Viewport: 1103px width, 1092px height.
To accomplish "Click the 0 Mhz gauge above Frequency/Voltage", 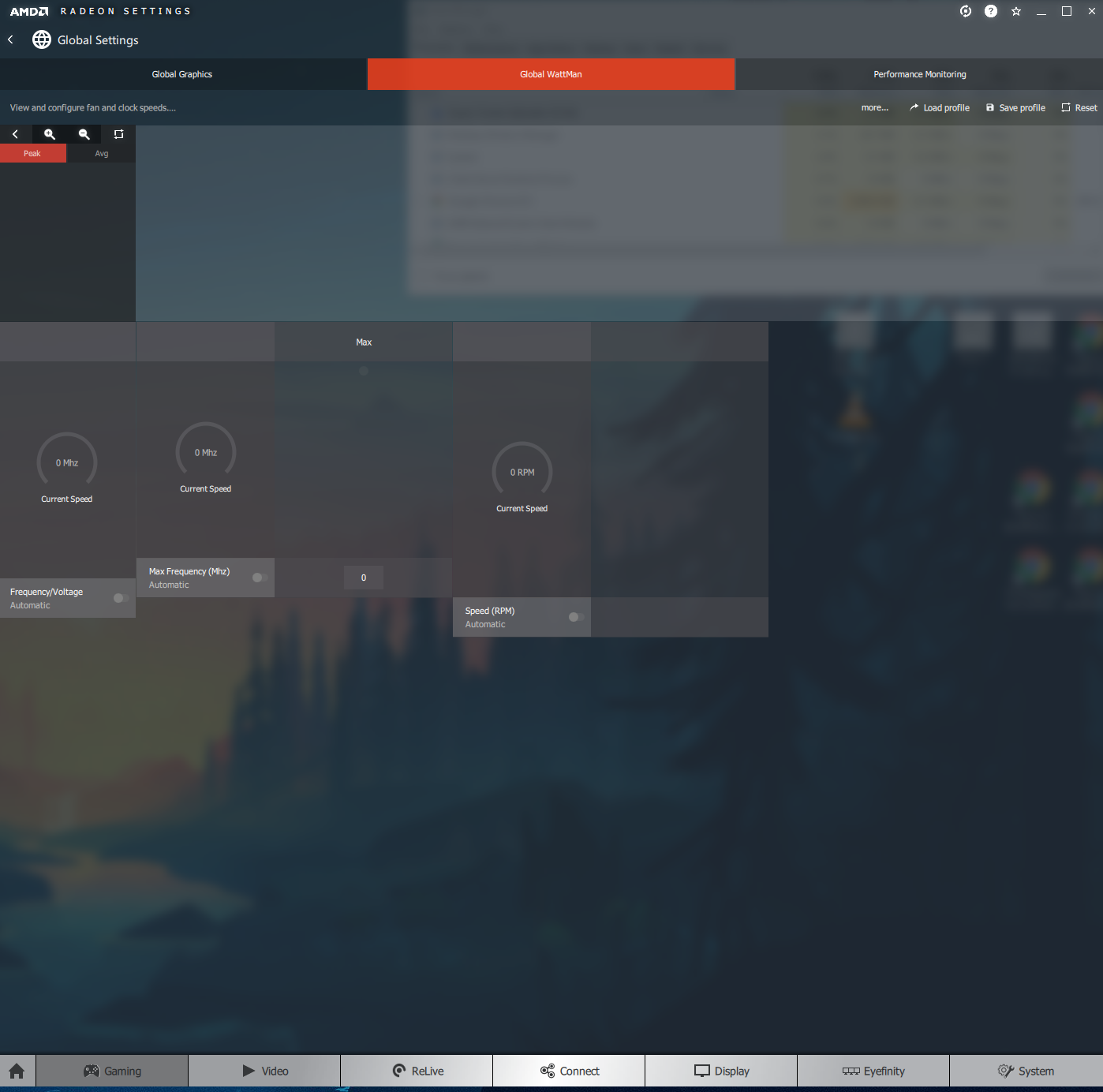I will coord(67,462).
